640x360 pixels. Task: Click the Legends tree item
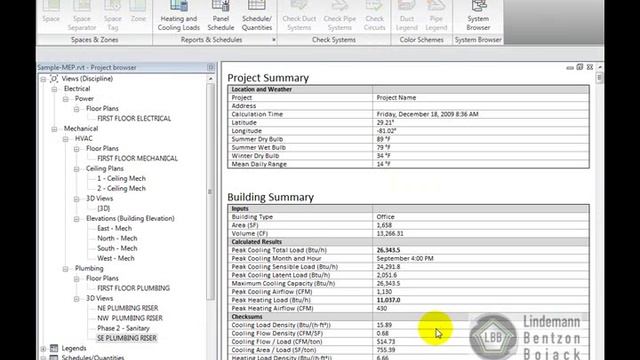(74, 348)
